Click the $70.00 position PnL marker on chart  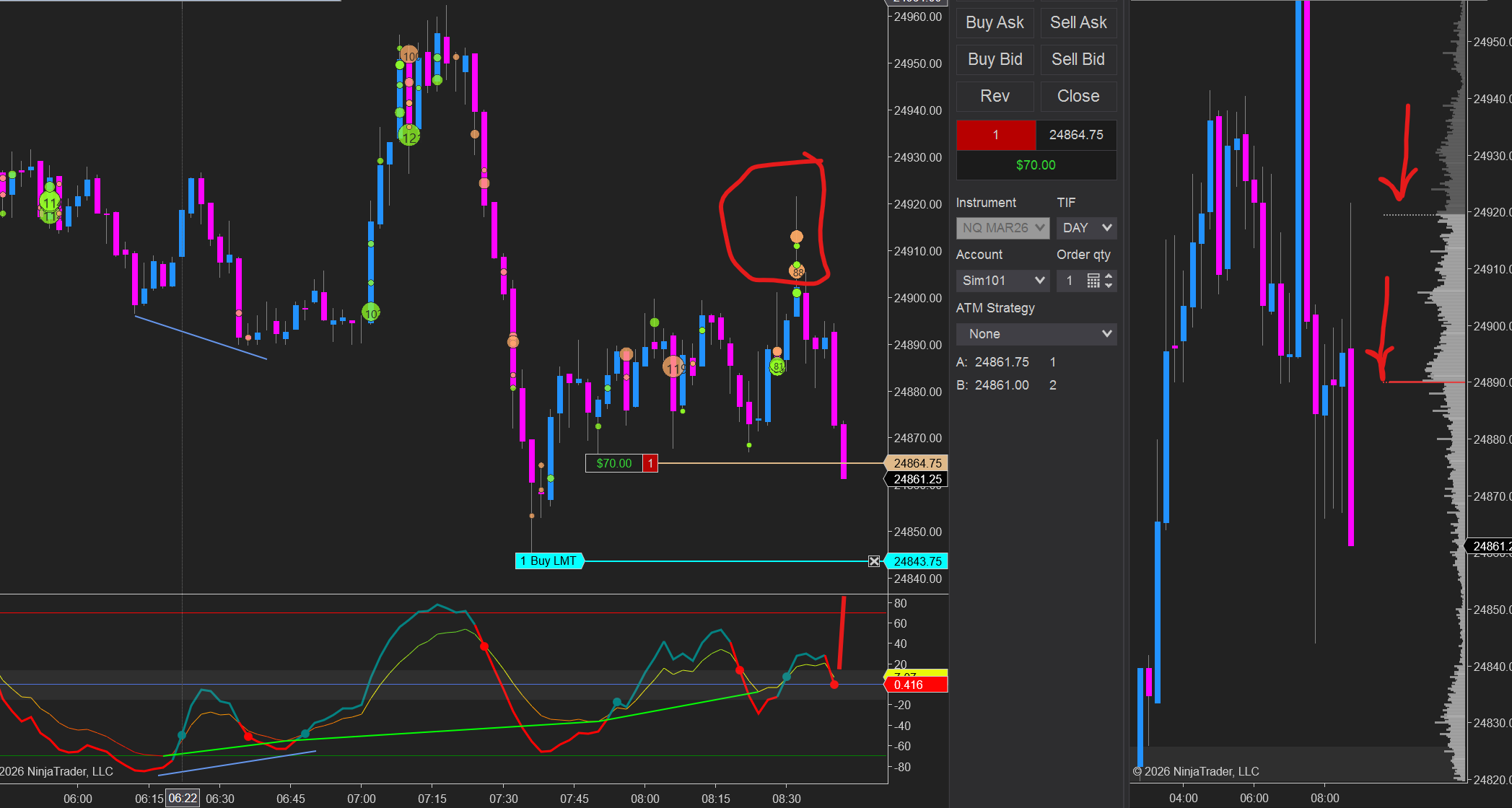tap(613, 463)
